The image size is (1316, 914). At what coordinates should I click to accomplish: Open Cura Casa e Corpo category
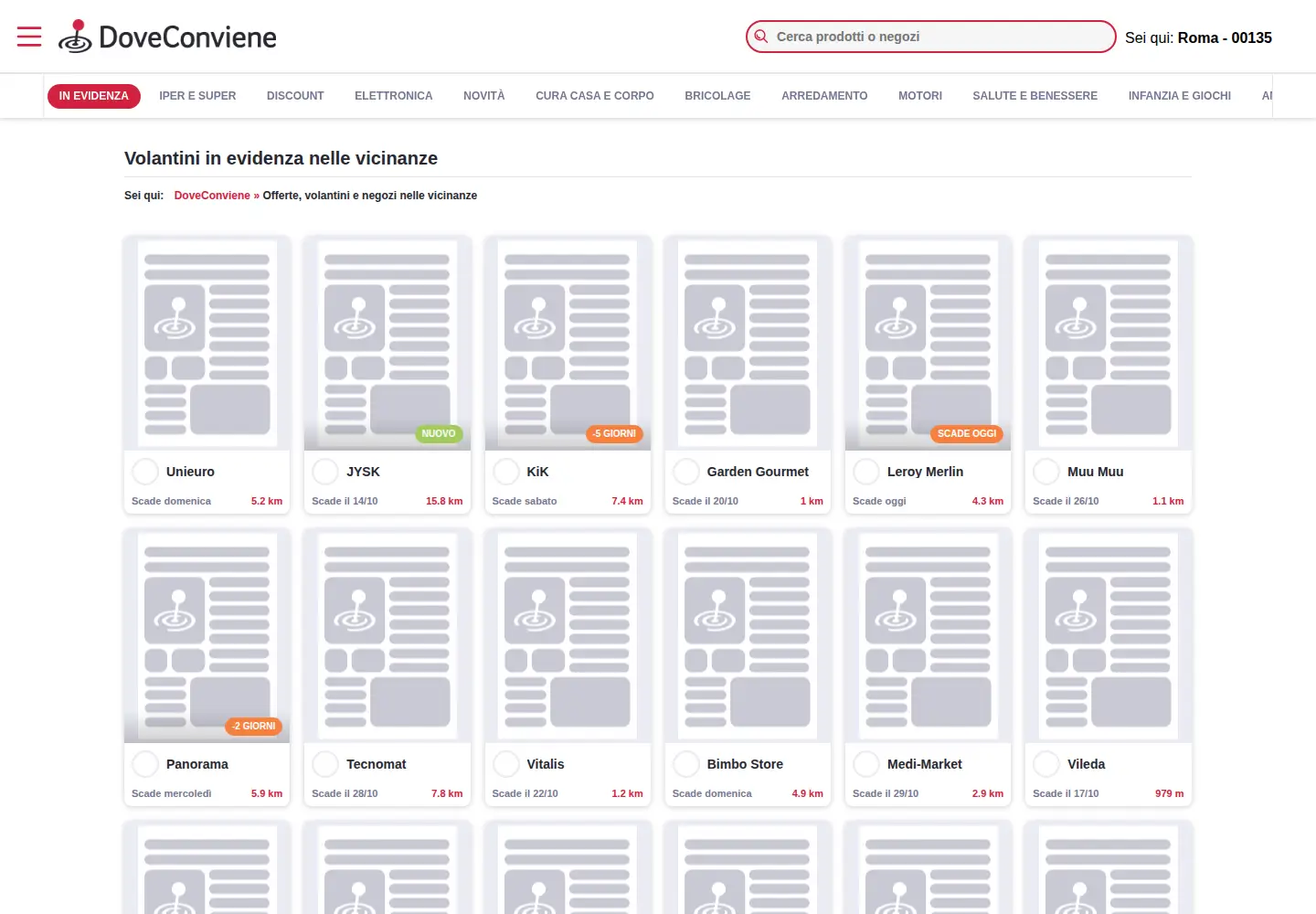(x=595, y=96)
